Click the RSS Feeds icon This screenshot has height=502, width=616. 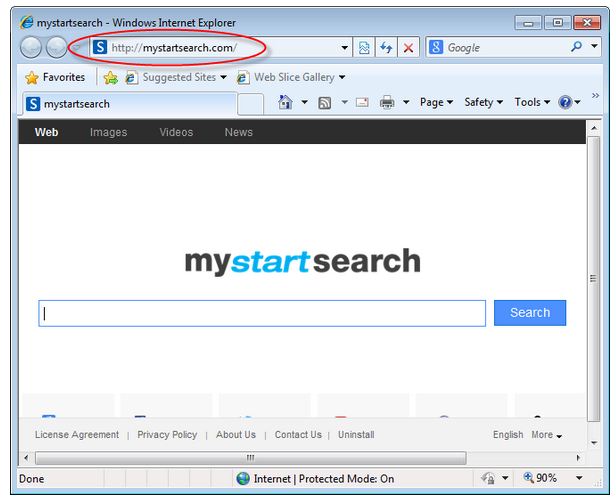324,103
